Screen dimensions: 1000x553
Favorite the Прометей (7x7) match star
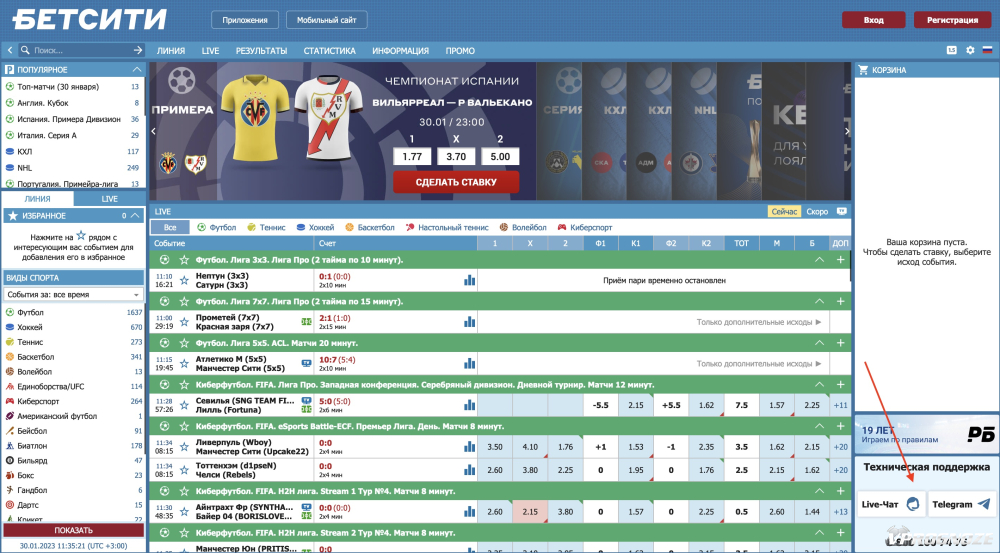tap(184, 321)
